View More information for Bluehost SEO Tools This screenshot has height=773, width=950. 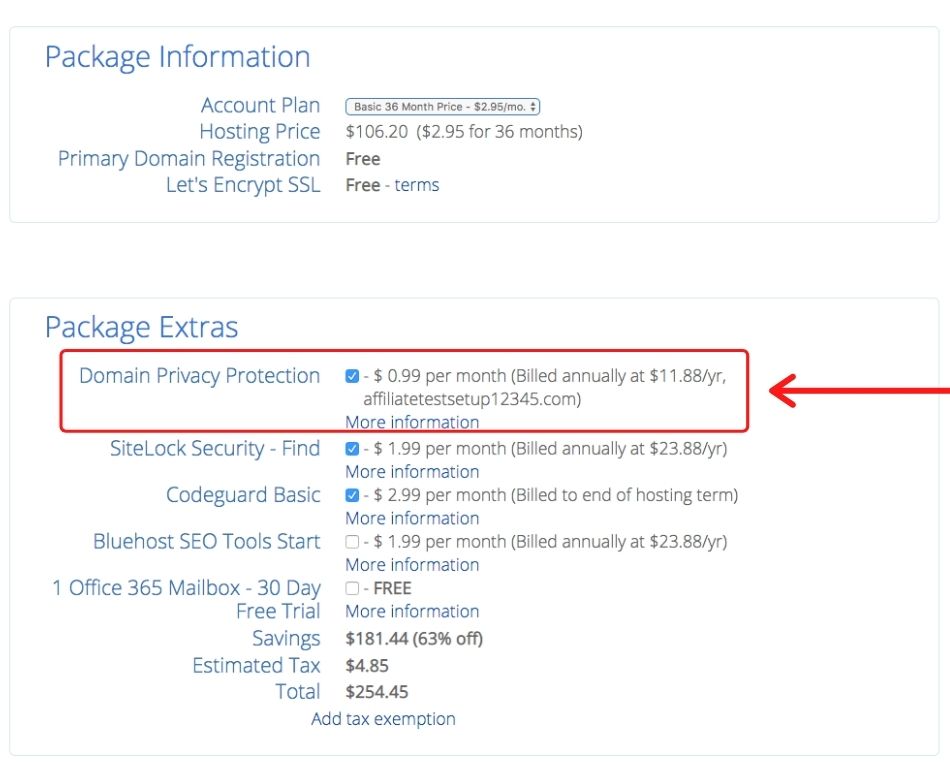click(412, 565)
